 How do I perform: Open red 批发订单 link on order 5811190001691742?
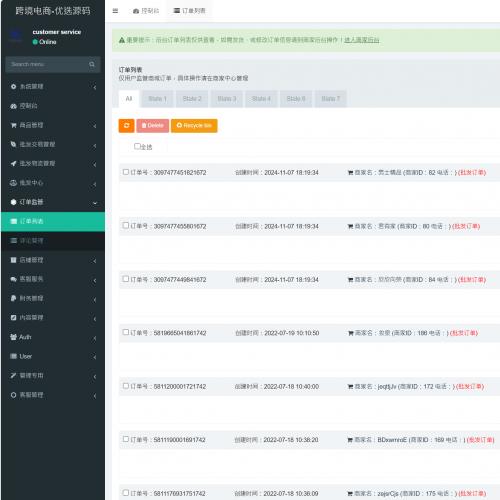click(480, 440)
